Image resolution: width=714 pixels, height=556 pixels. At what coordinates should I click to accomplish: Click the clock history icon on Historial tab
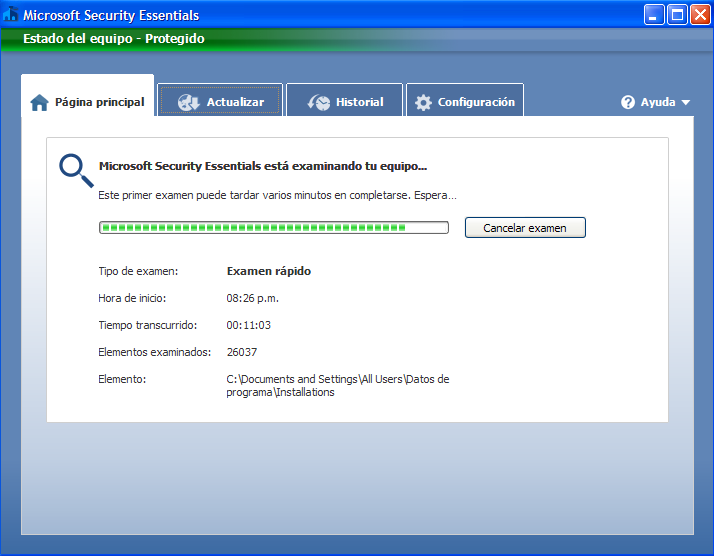319,102
